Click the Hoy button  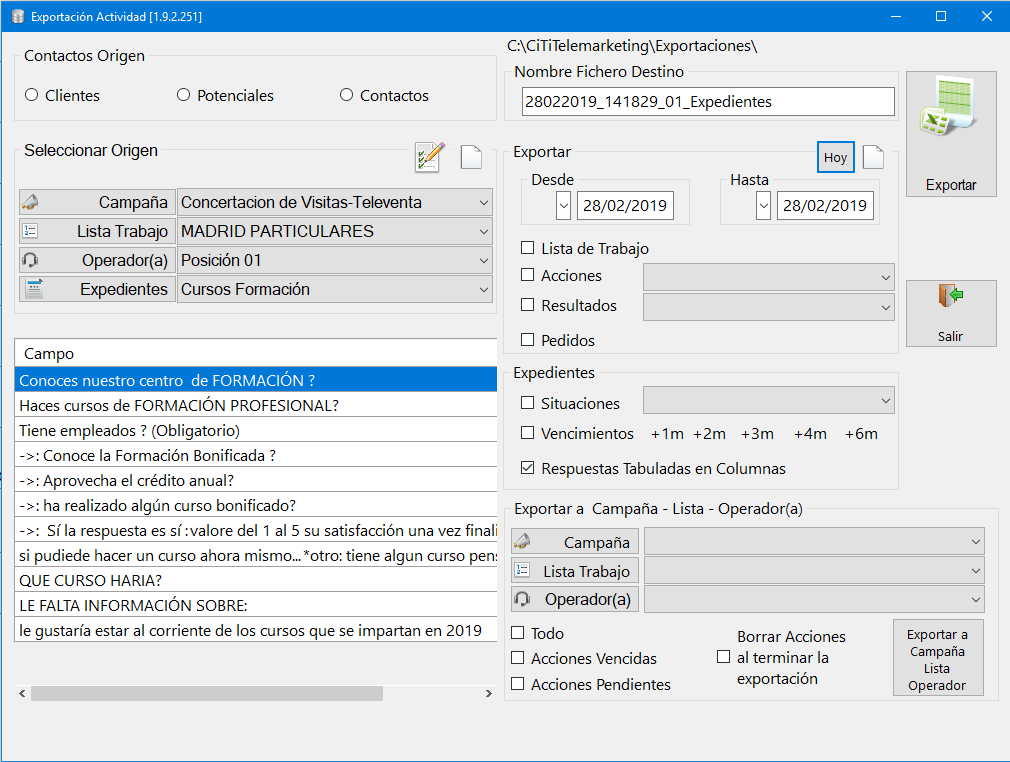tap(835, 157)
